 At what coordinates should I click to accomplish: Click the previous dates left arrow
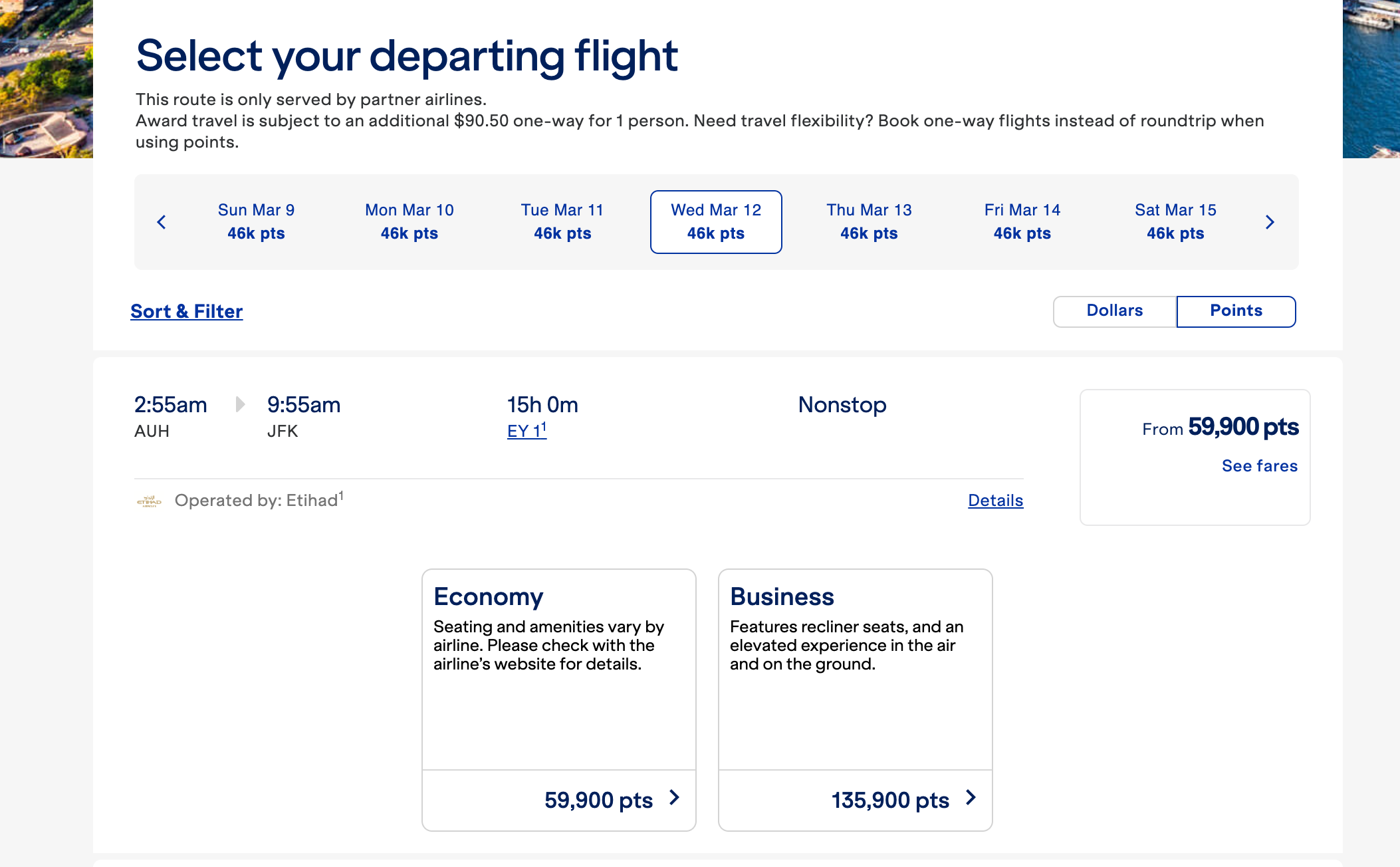click(x=162, y=222)
